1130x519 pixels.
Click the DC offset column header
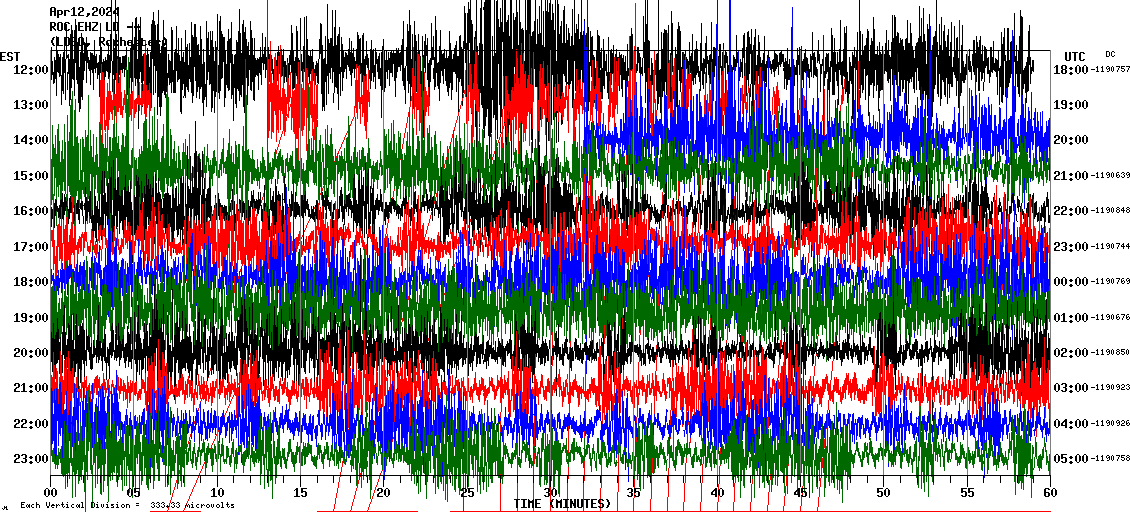tap(1110, 54)
